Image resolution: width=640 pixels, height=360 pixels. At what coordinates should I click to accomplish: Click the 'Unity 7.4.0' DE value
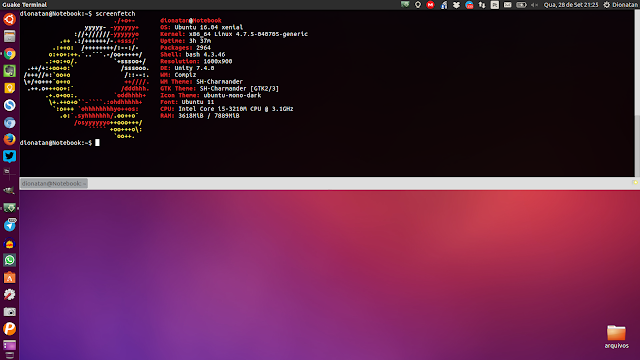click(x=194, y=68)
